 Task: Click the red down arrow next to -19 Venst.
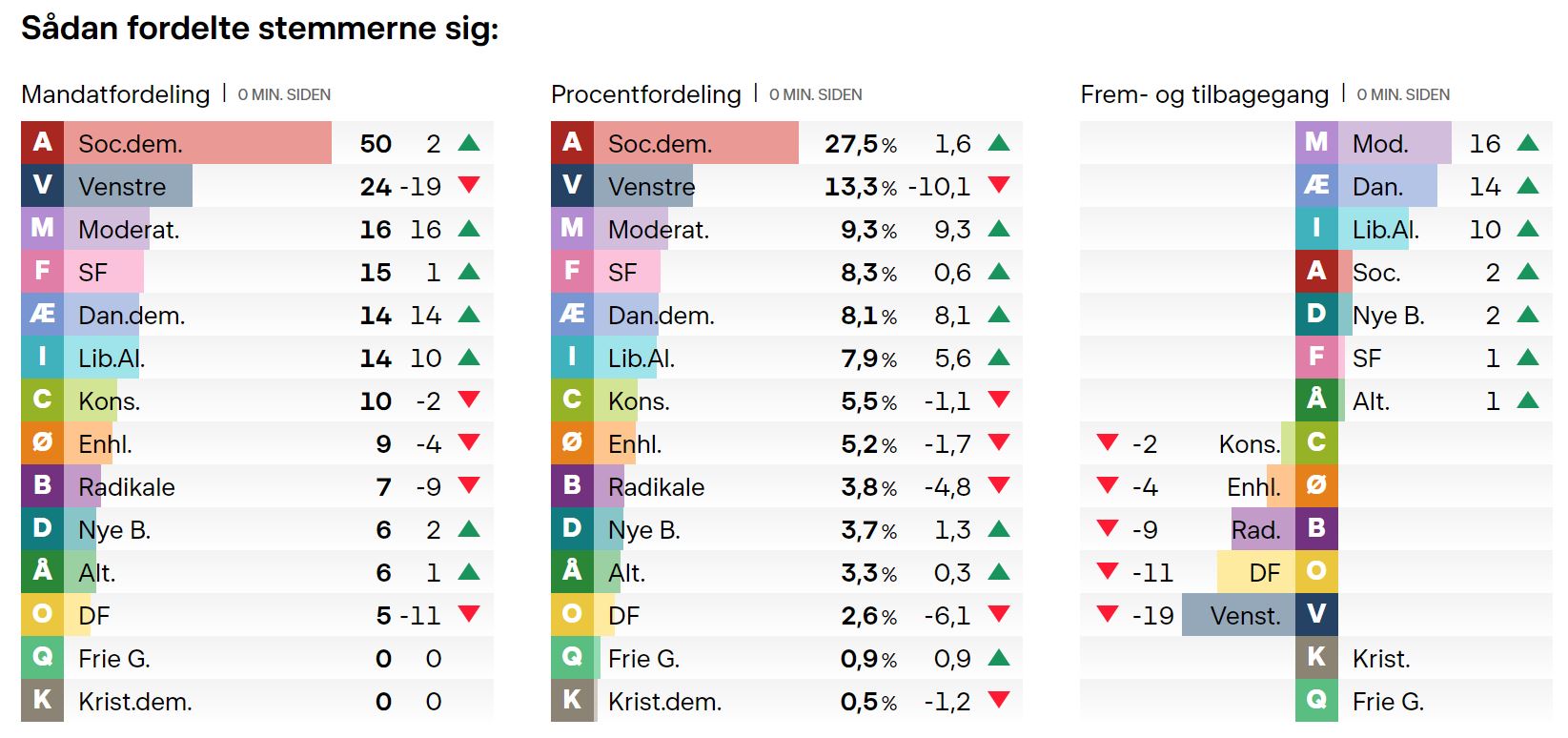[1107, 614]
